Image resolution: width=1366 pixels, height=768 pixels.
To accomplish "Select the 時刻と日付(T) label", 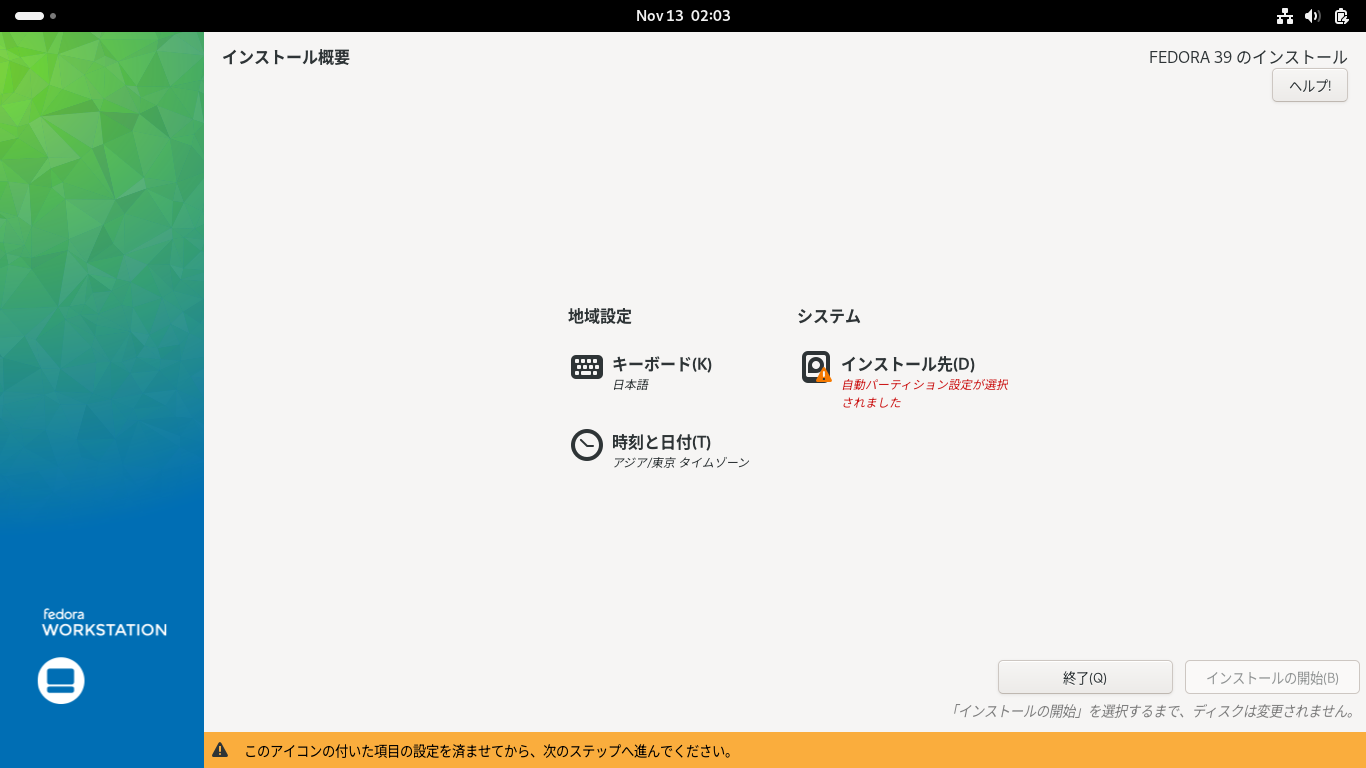I will pos(661,442).
